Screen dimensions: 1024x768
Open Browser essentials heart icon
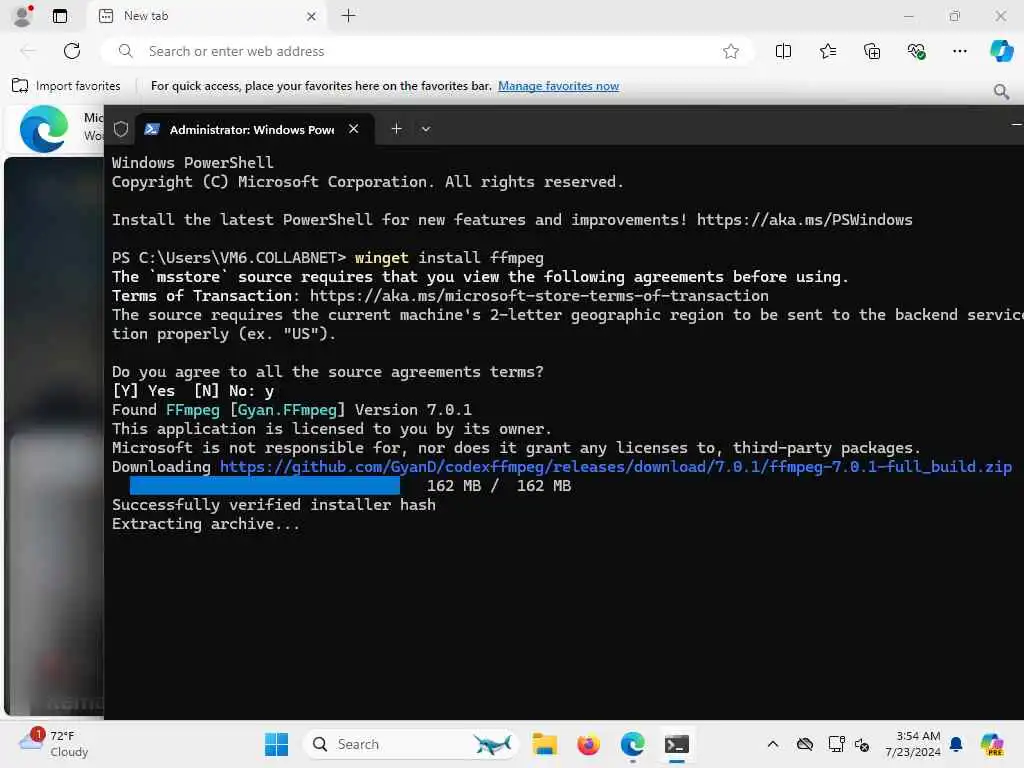point(916,51)
